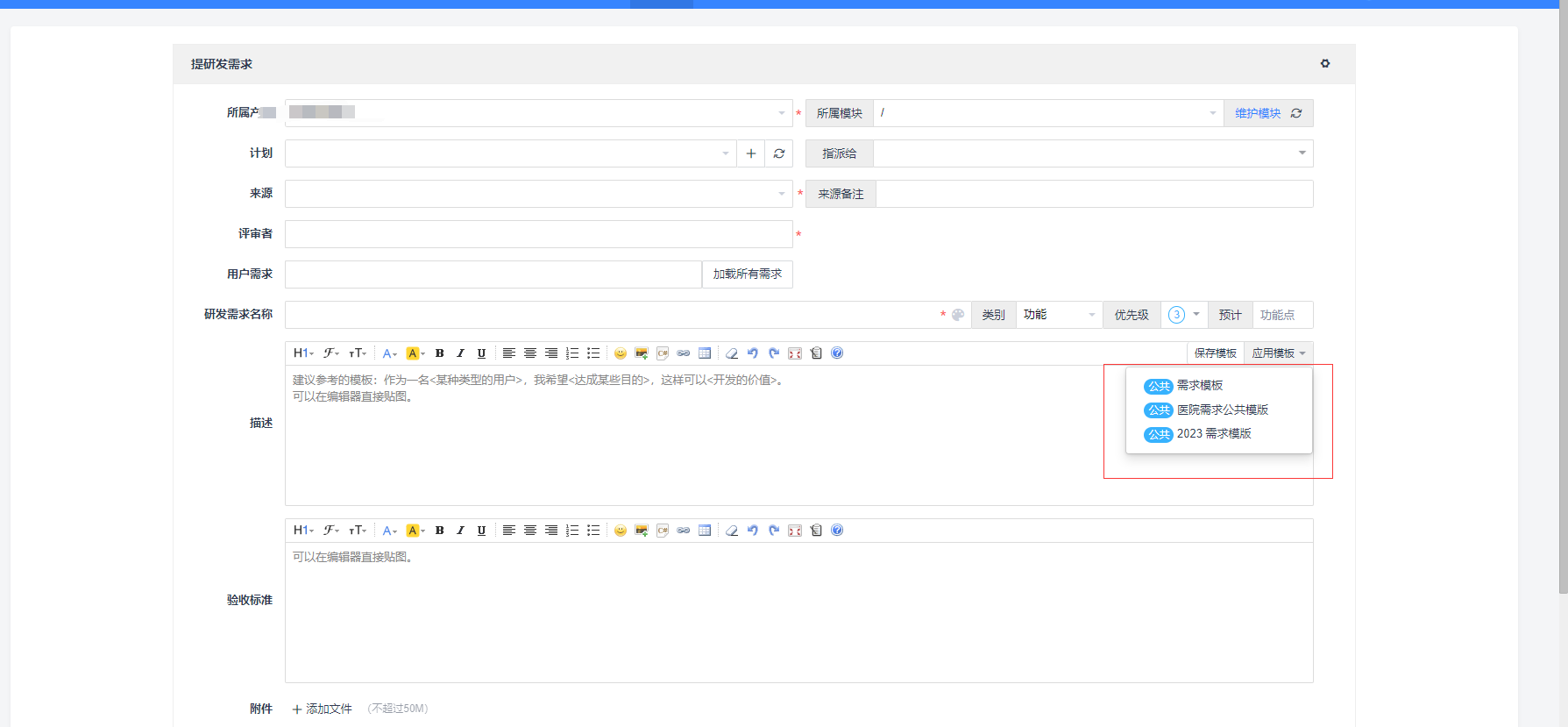The height and width of the screenshot is (727, 1568).
Task: Refresh the 计划 list
Action: click(779, 153)
